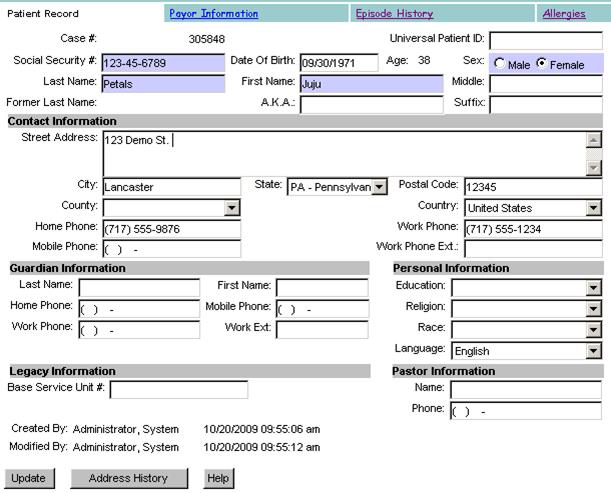
Task: Click the Base Service Unit field
Action: (178, 389)
